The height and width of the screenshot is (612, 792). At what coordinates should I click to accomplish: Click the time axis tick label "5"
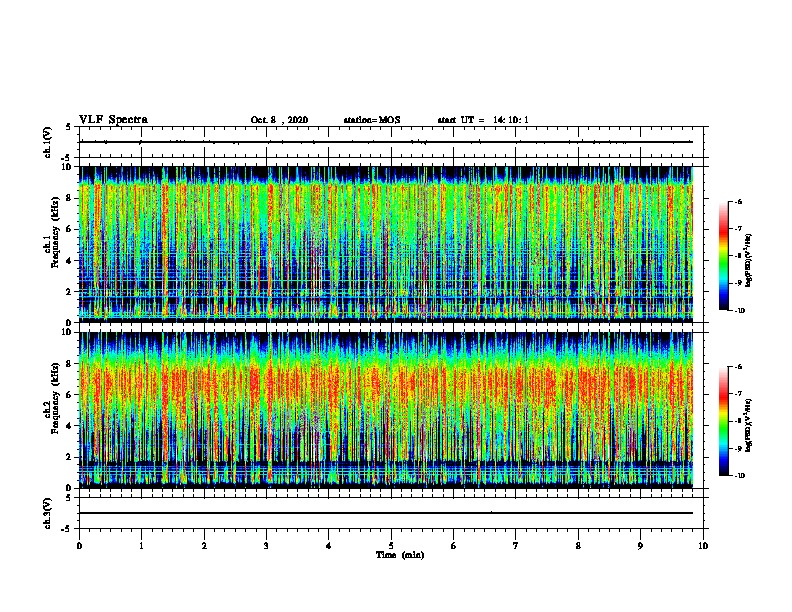[391, 546]
